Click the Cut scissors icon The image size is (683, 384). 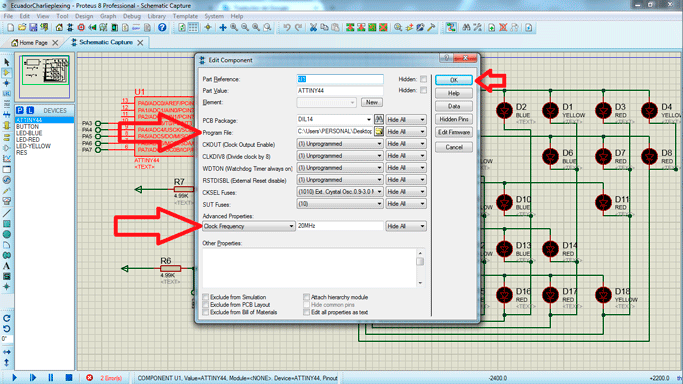click(x=313, y=27)
